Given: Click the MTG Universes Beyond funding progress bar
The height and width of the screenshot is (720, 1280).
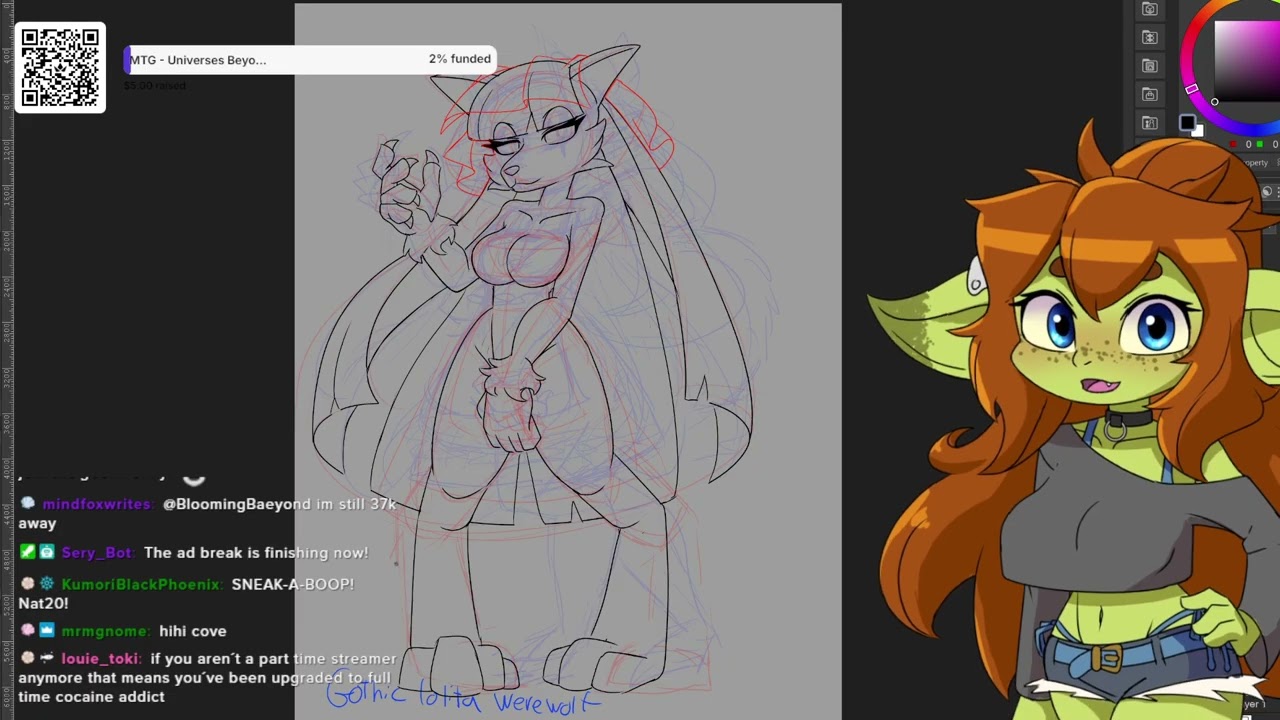Looking at the screenshot, I should click(x=309, y=60).
